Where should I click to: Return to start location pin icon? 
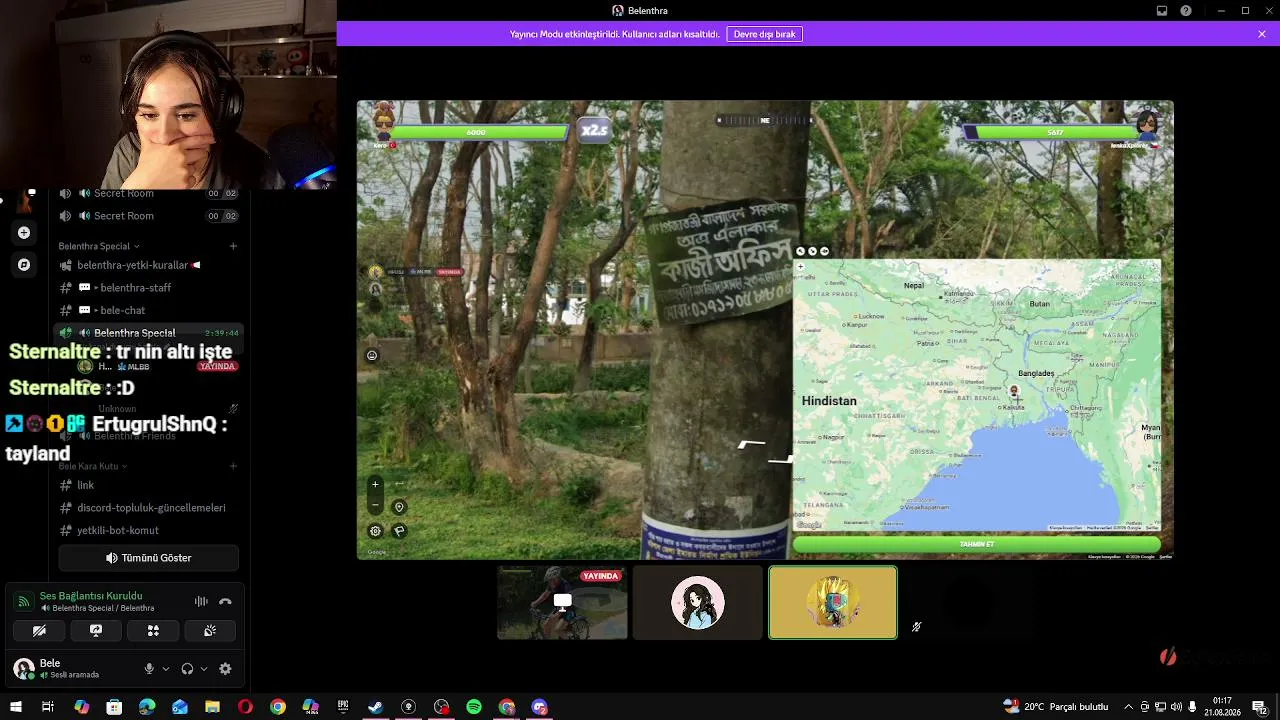399,507
